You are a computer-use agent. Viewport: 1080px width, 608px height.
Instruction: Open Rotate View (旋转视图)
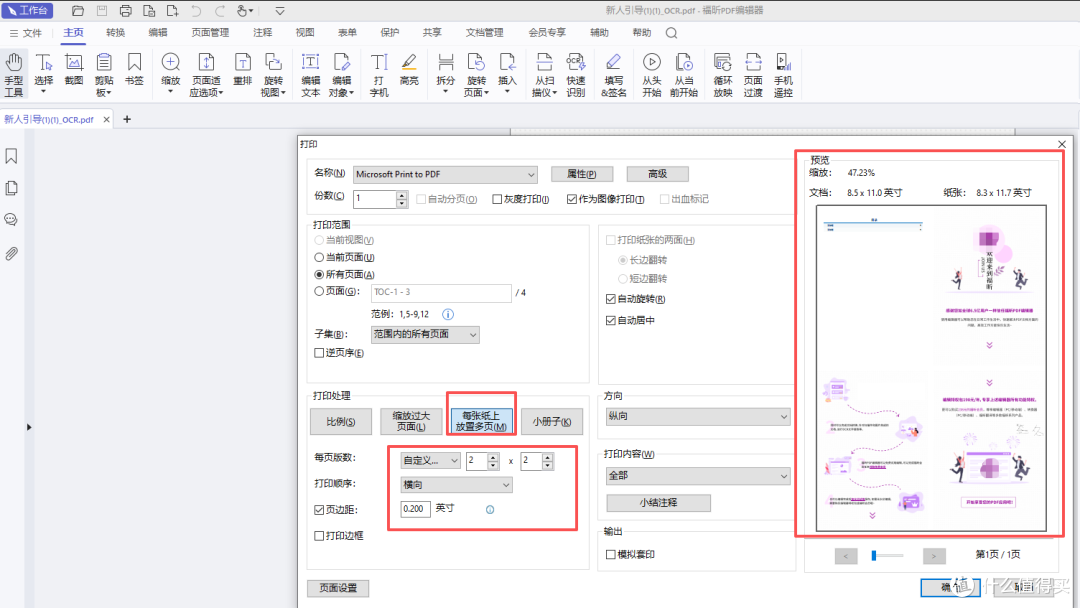(x=273, y=74)
